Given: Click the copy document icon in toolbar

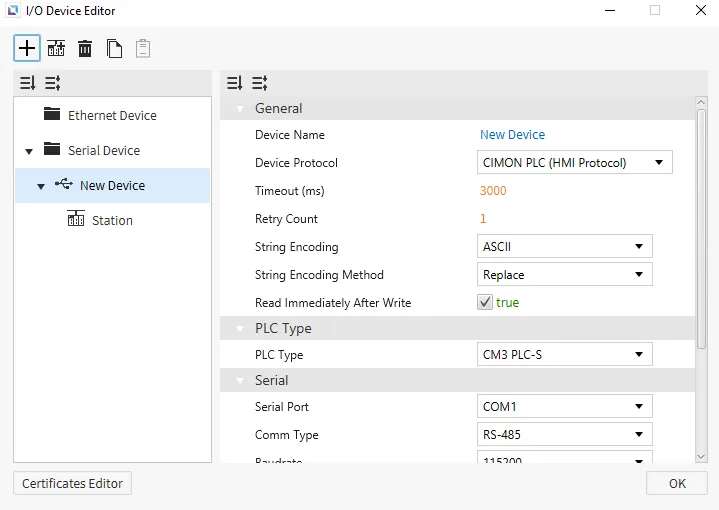Looking at the screenshot, I should 114,48.
